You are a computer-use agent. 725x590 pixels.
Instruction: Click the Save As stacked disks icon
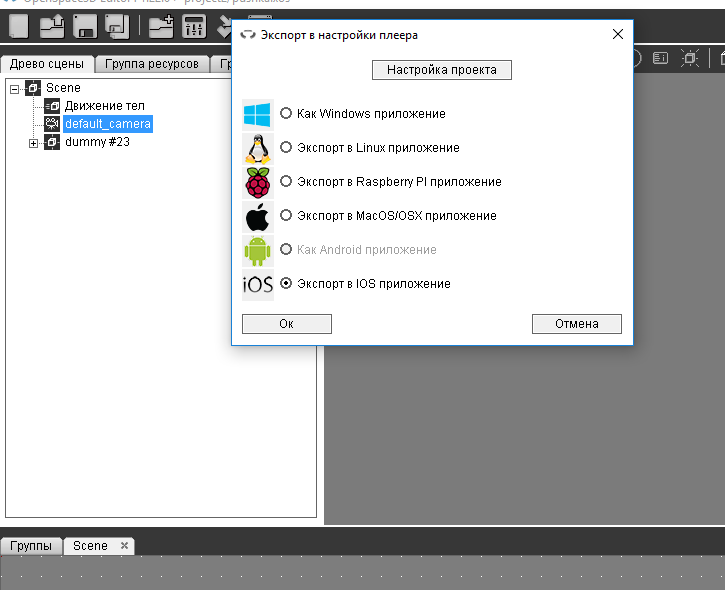[x=117, y=26]
